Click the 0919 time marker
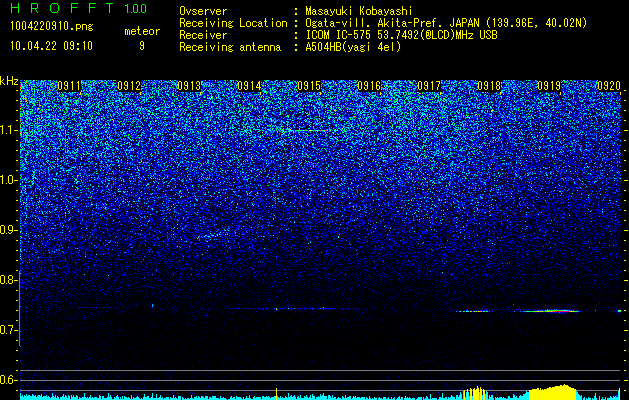 [549, 86]
